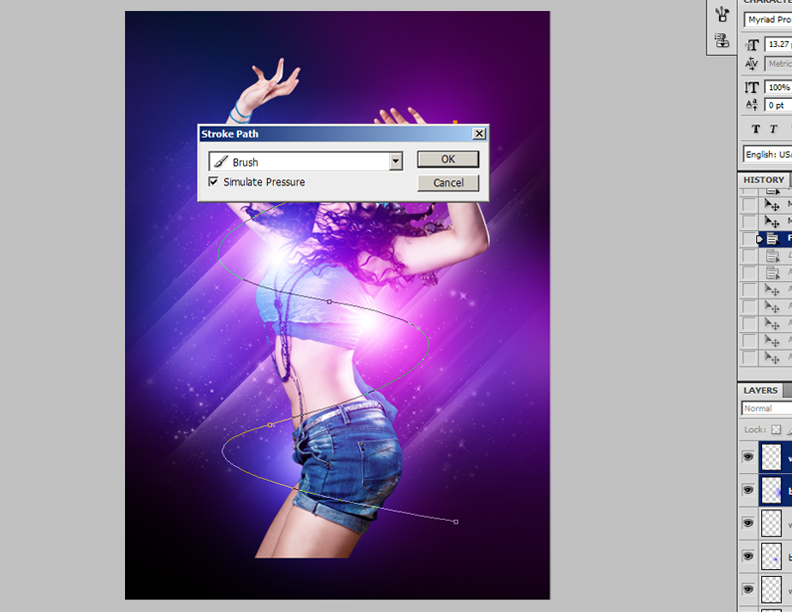Select the Move history state directly above highlighted state
Image resolution: width=792 pixels, height=612 pixels.
775,221
